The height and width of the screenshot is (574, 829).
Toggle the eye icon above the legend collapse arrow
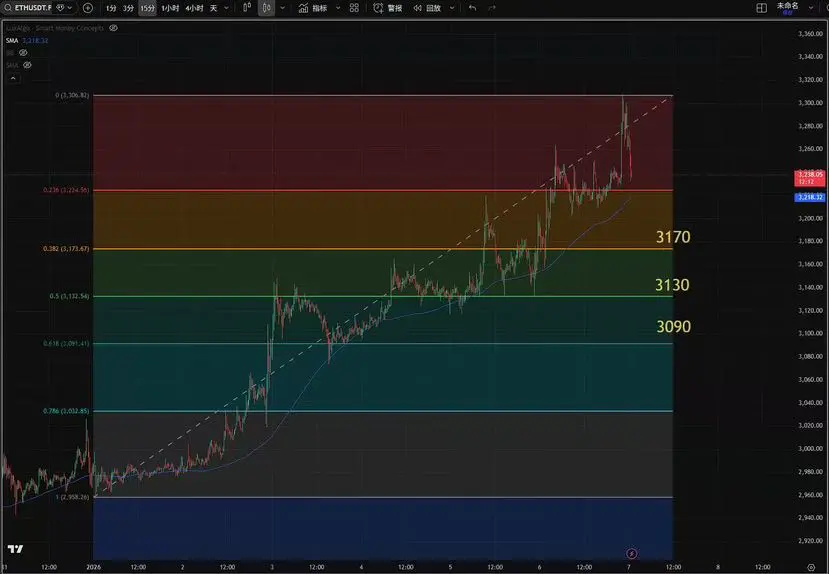coord(27,65)
